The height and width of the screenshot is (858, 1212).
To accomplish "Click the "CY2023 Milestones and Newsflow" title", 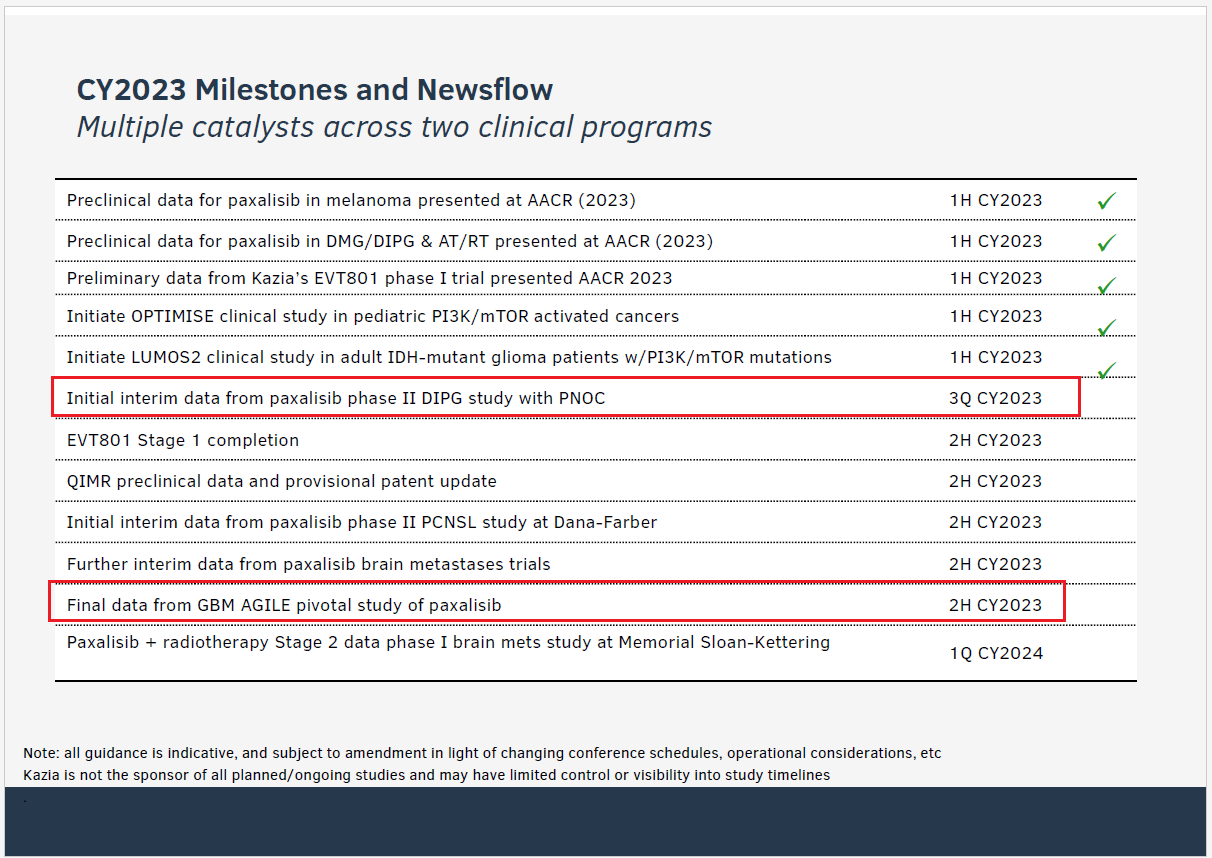I will (315, 90).
